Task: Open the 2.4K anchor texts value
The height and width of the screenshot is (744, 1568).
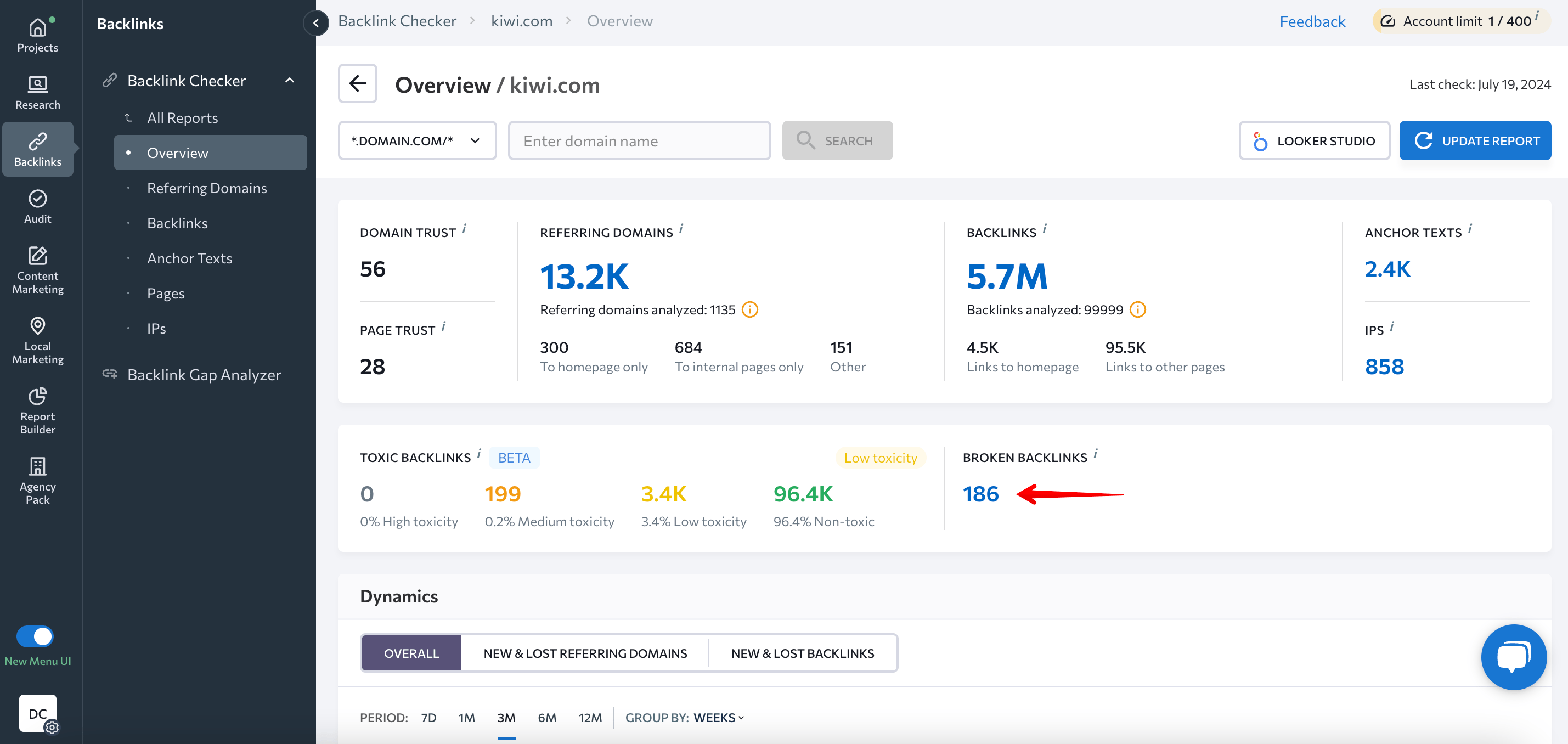Action: click(x=1387, y=268)
